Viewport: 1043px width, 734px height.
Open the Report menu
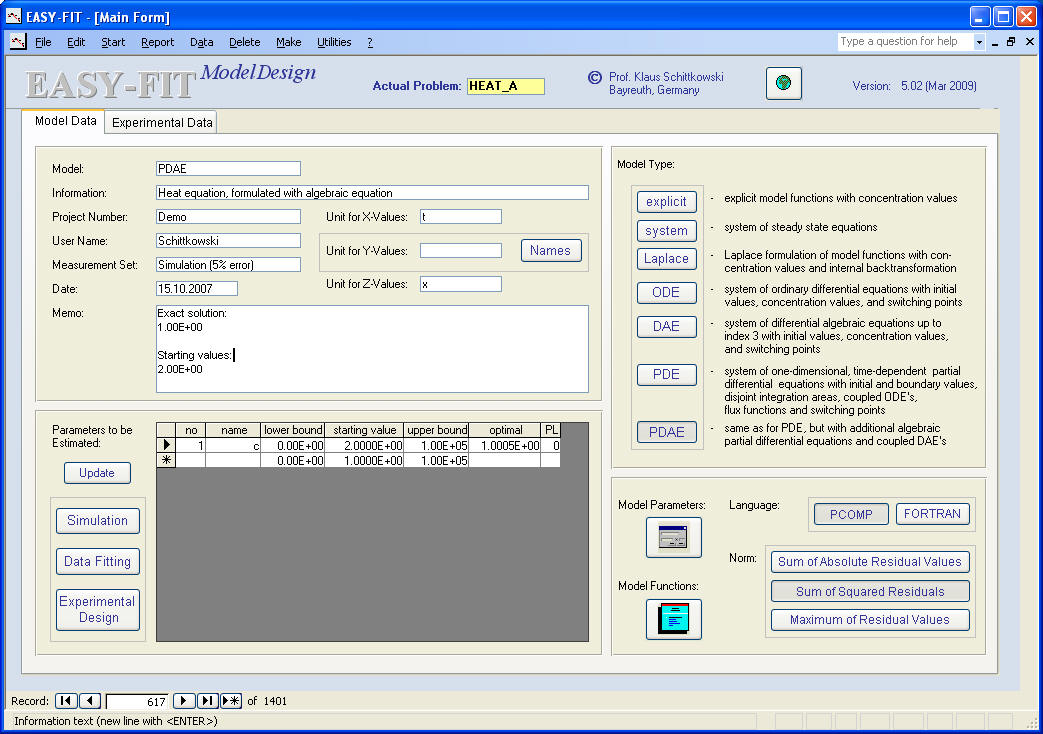tap(157, 42)
